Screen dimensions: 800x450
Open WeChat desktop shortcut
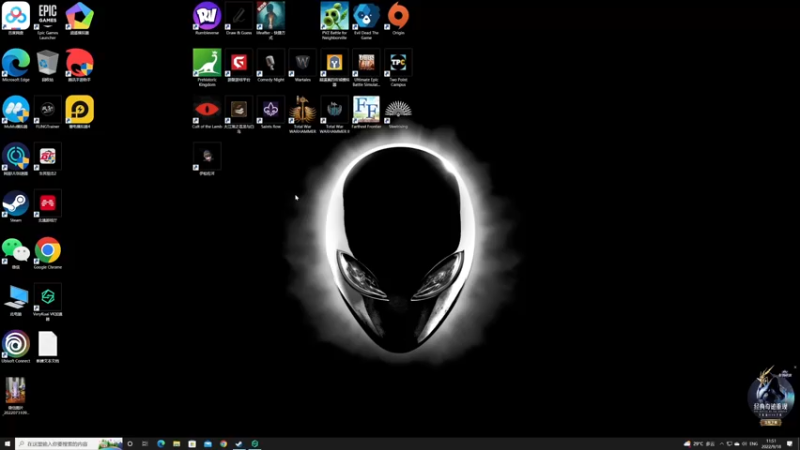[16, 253]
